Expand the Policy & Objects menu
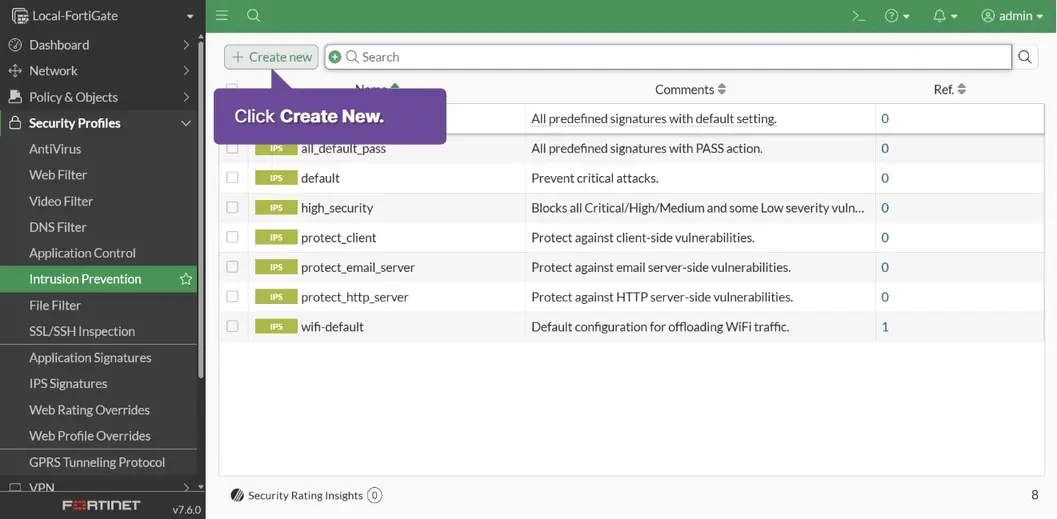 click(98, 97)
